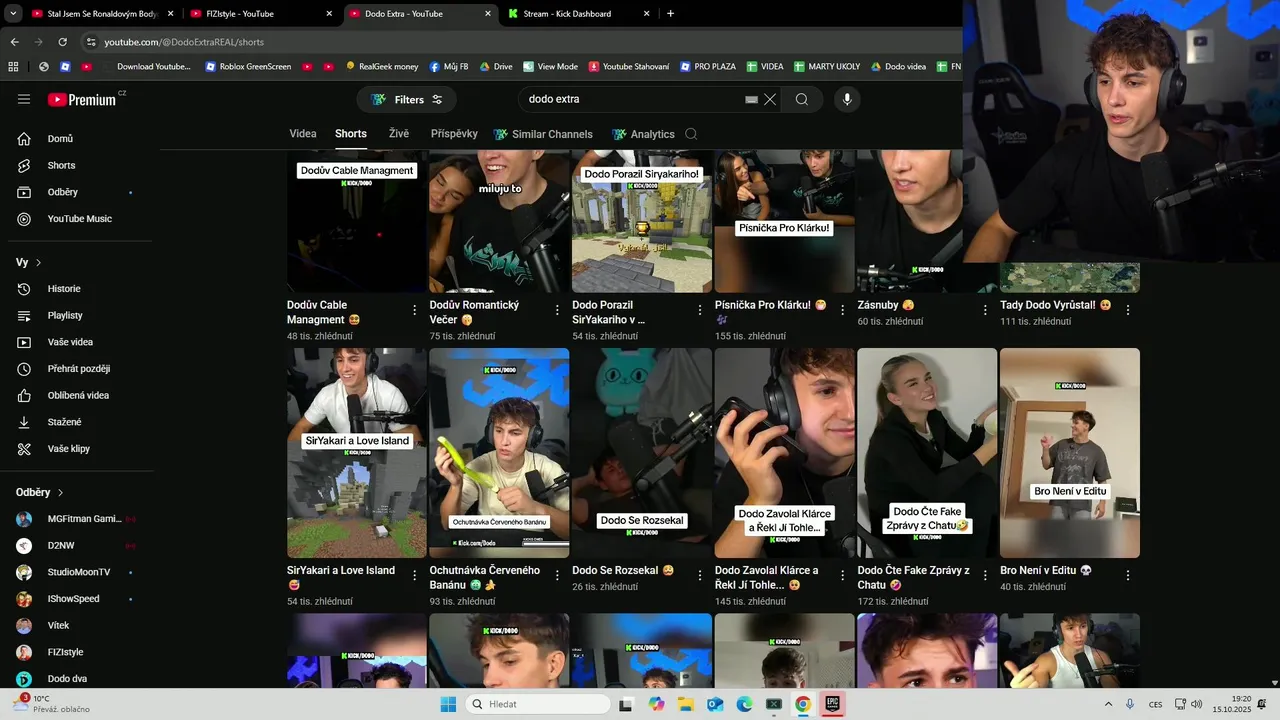Open more options for SirYakari a Love Island

415,576
